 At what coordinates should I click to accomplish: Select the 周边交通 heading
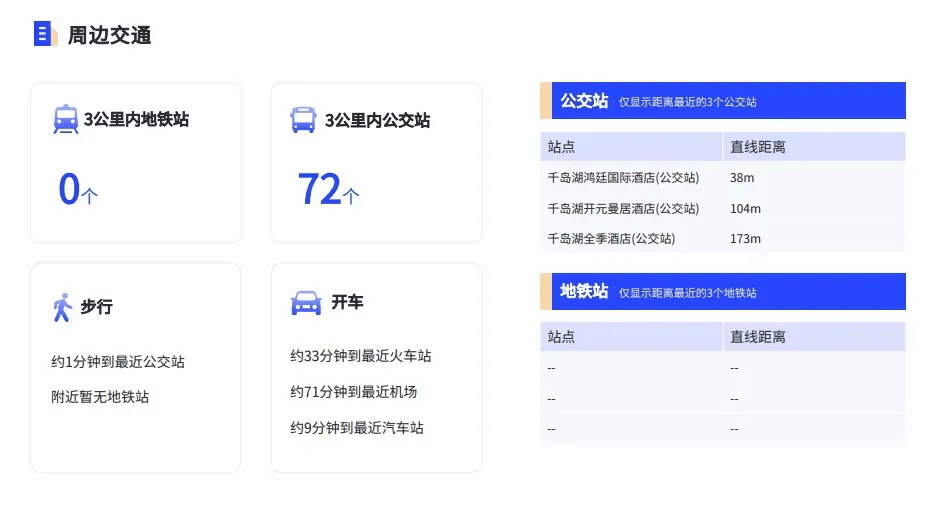pyautogui.click(x=109, y=35)
